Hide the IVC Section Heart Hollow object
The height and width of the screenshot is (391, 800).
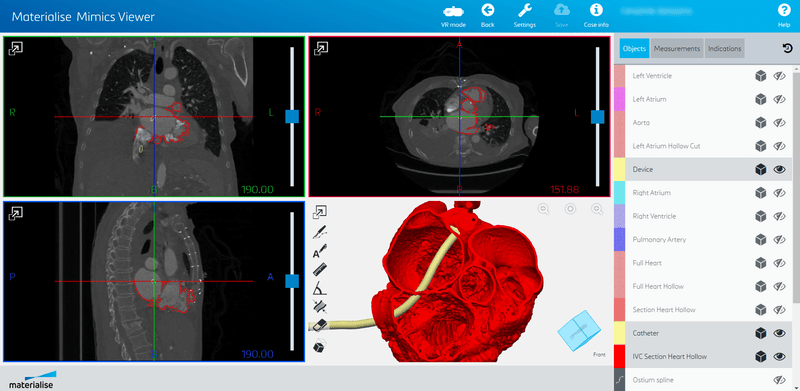point(779,356)
